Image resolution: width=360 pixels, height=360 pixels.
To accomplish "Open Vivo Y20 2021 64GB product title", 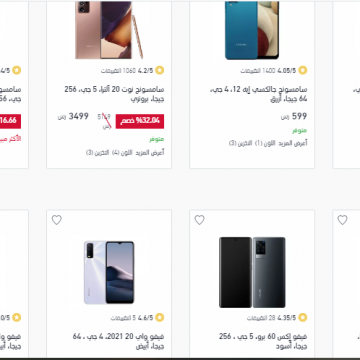I will tap(118, 341).
